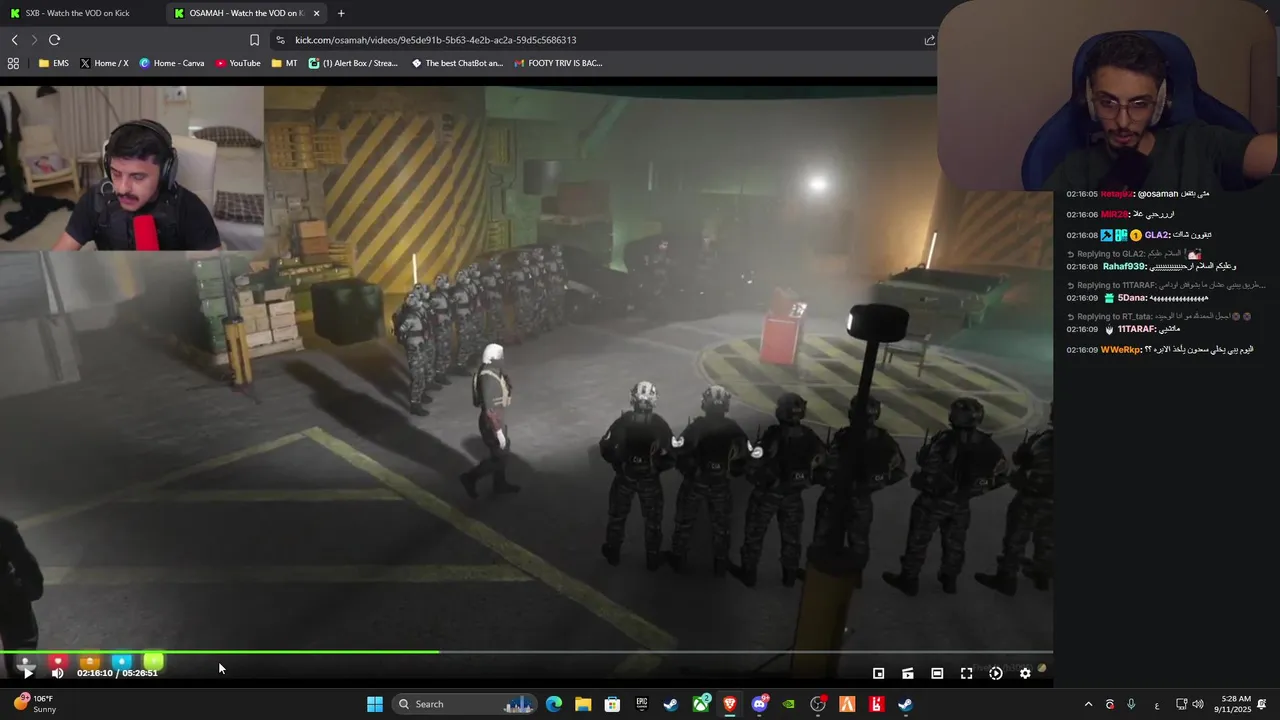Mute the video player volume
Image resolution: width=1280 pixels, height=720 pixels.
[57, 673]
